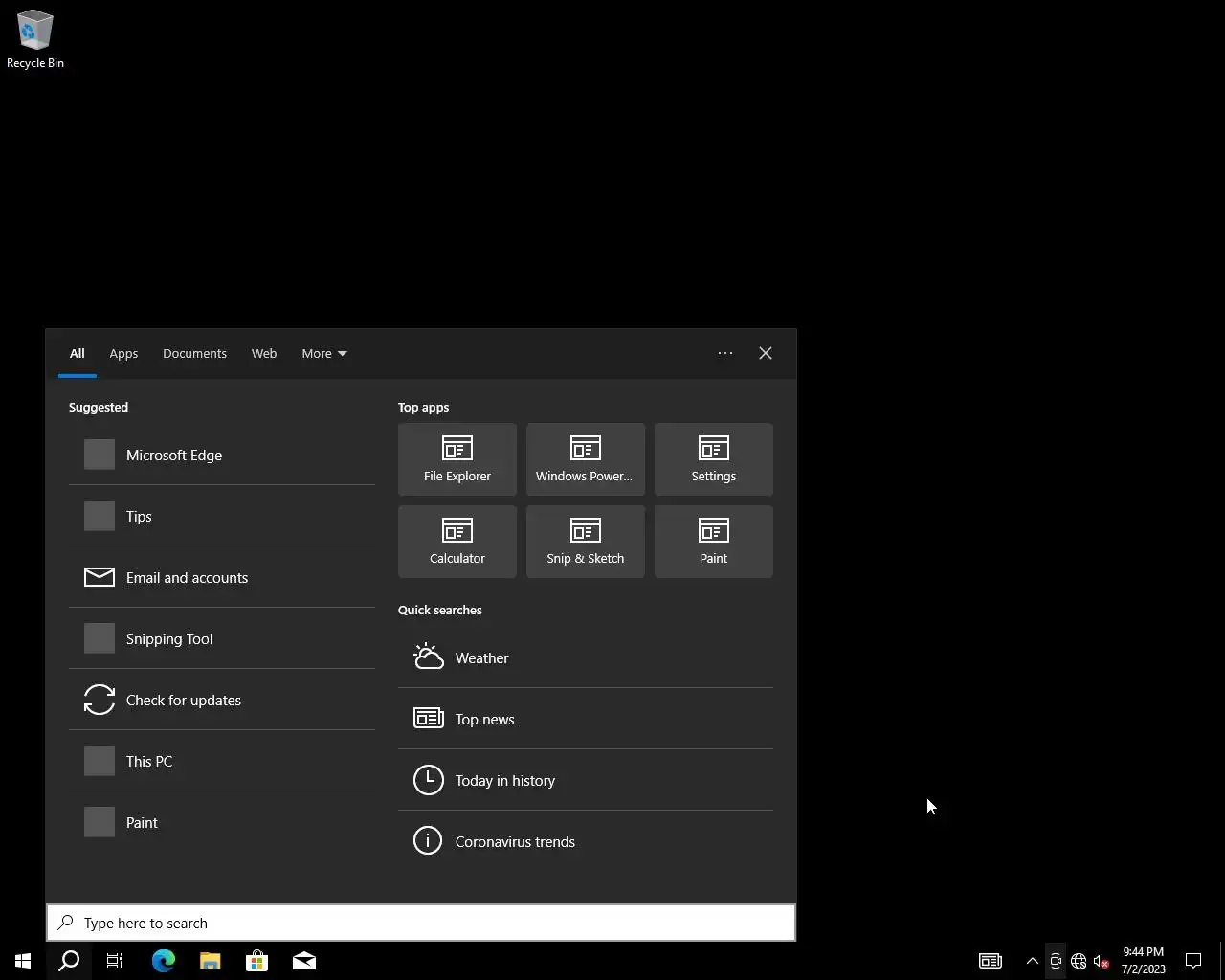The height and width of the screenshot is (980, 1225).
Task: Click the taskbar Search magnifier icon
Action: coord(69,961)
